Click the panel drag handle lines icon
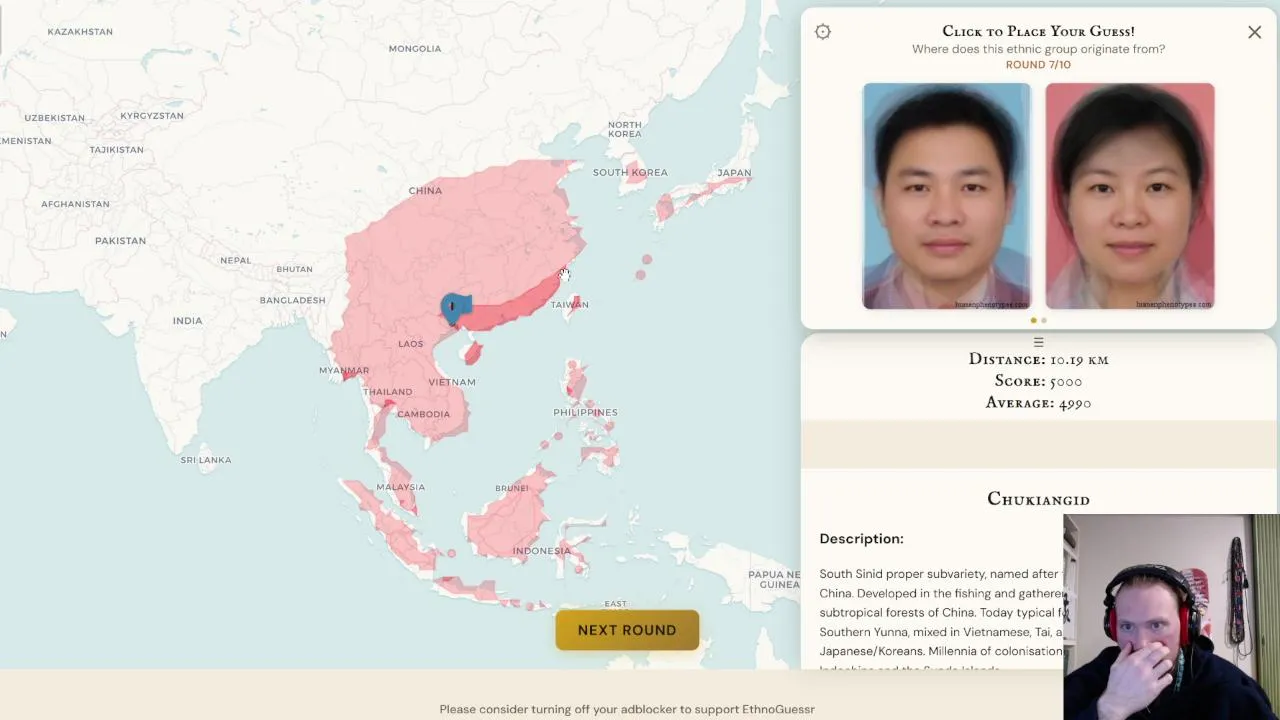Viewport: 1280px width, 720px height. click(1038, 342)
